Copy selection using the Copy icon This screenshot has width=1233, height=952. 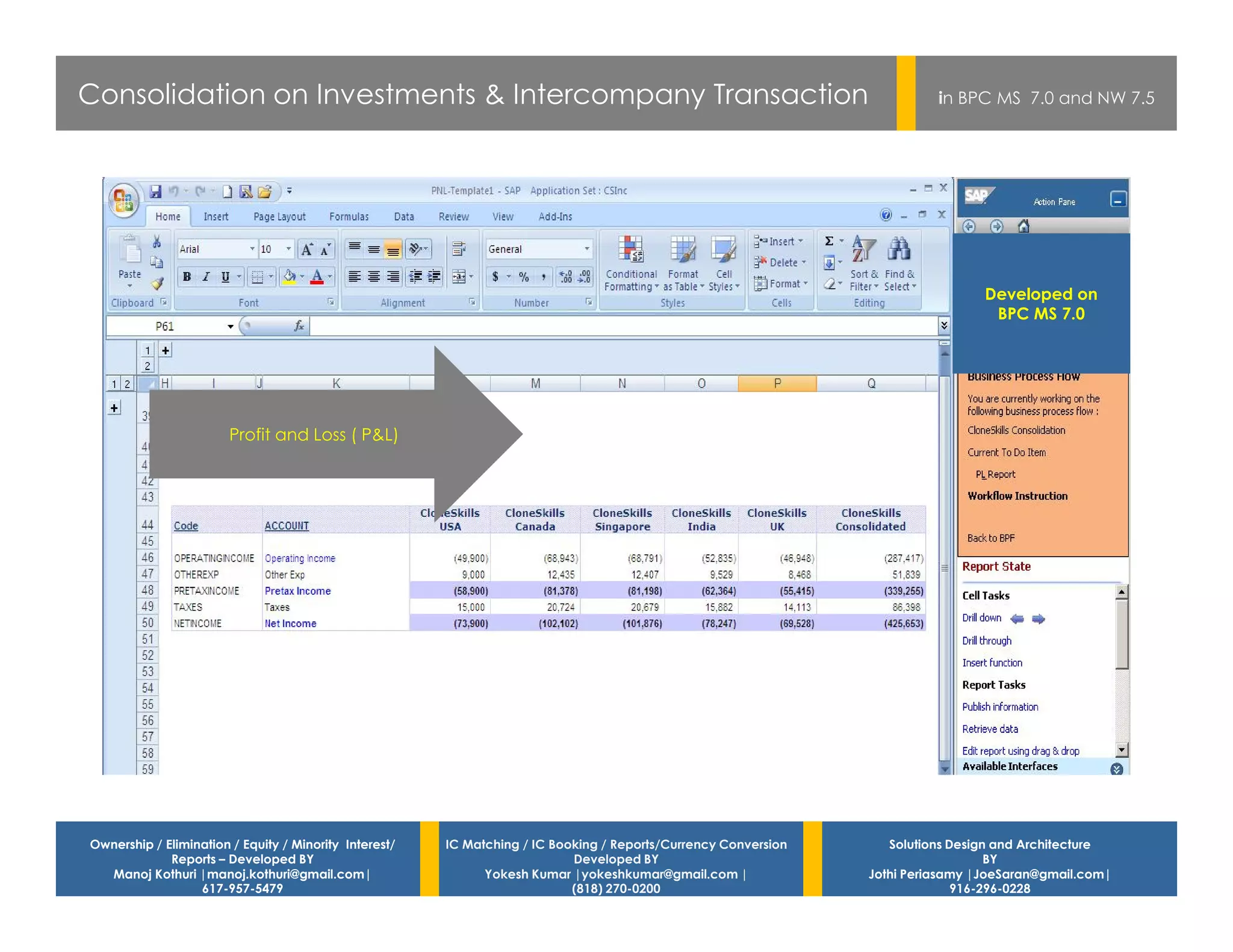(x=157, y=262)
